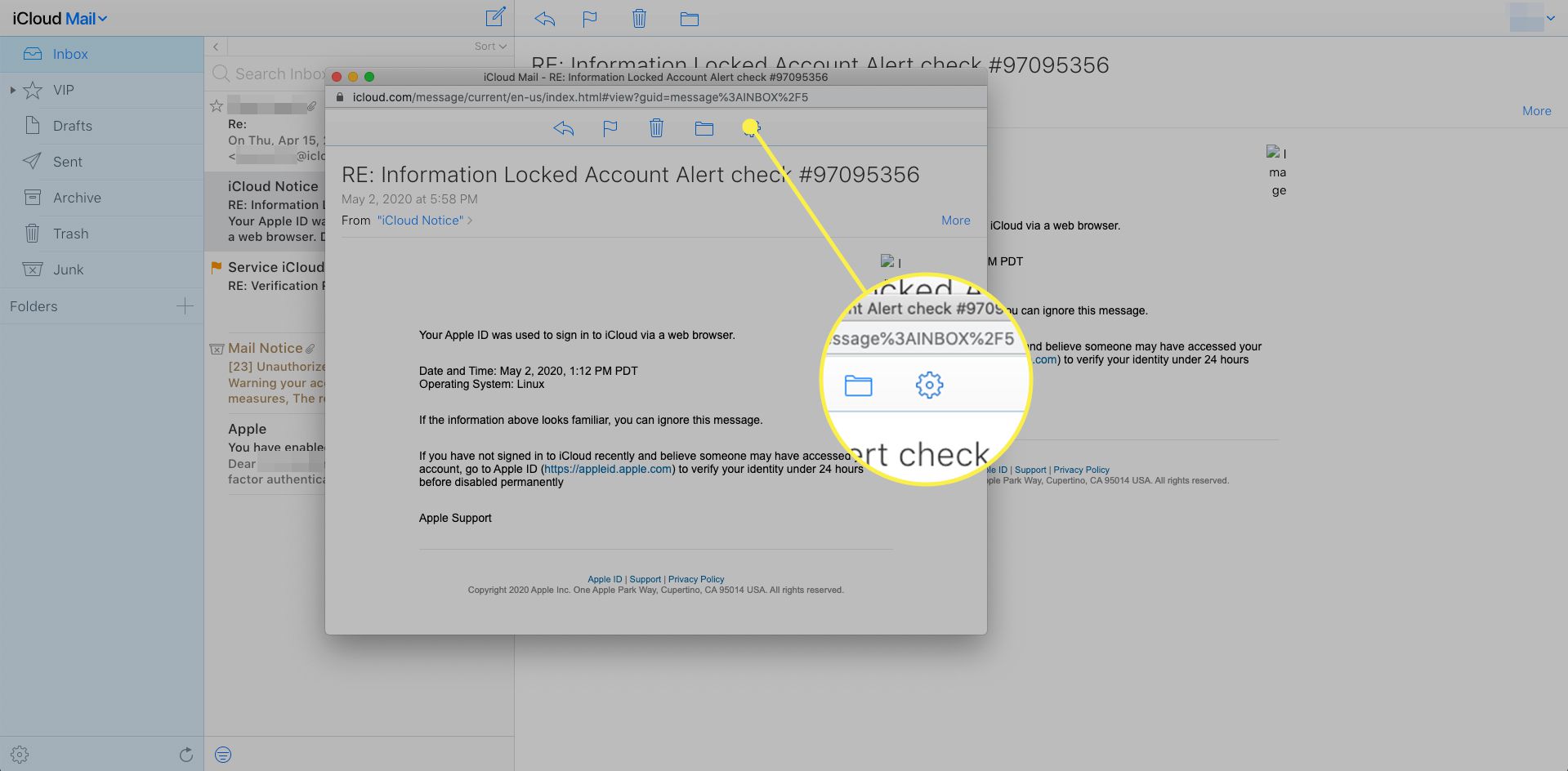Click the trash icon in the popup window
The height and width of the screenshot is (771, 1568).
pos(656,127)
